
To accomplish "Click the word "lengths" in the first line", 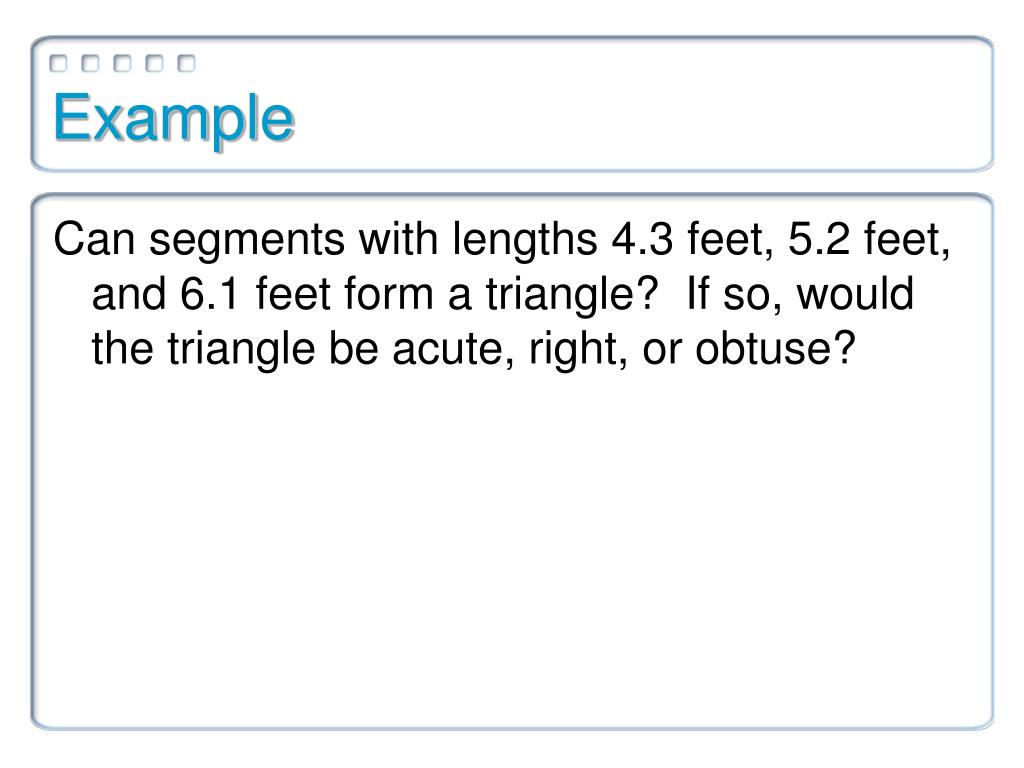I will tap(525, 242).
